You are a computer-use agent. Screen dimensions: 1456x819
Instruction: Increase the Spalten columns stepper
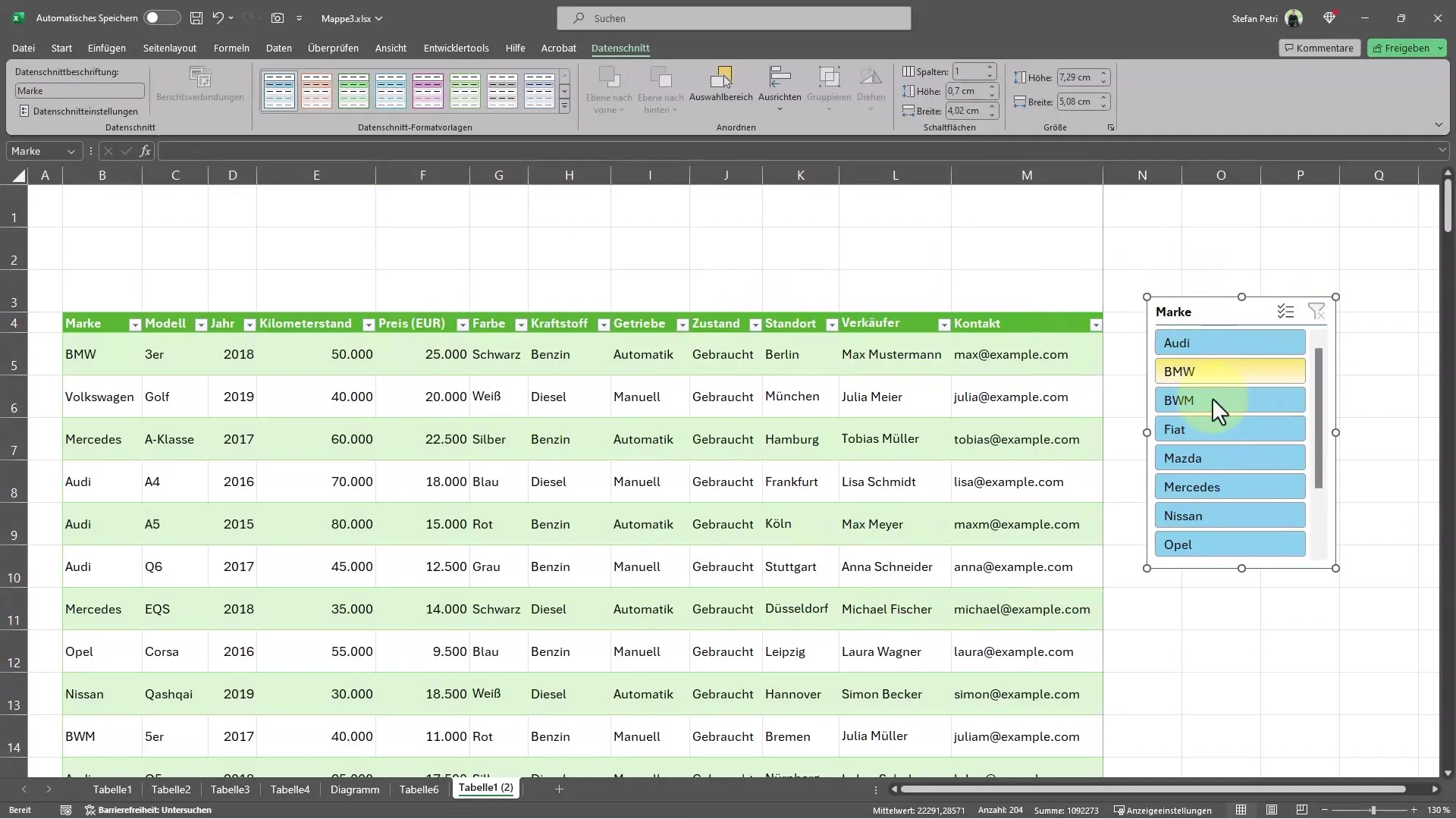coord(990,68)
